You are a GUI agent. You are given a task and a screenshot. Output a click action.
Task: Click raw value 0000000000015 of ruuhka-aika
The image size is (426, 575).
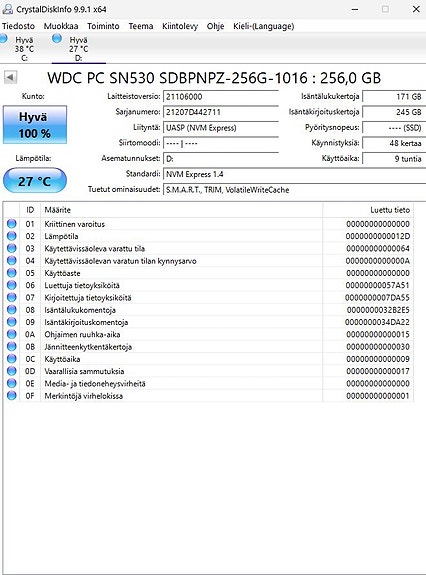click(x=378, y=334)
